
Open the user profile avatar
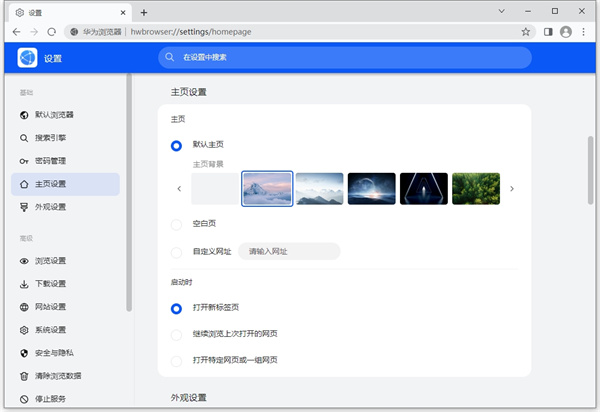coord(566,32)
